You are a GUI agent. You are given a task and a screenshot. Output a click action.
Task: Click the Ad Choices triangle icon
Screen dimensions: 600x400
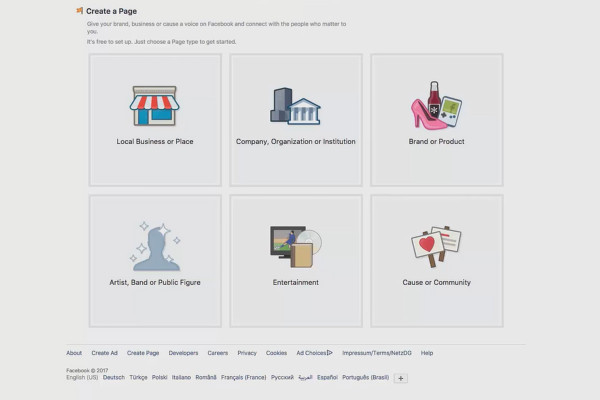click(x=330, y=353)
